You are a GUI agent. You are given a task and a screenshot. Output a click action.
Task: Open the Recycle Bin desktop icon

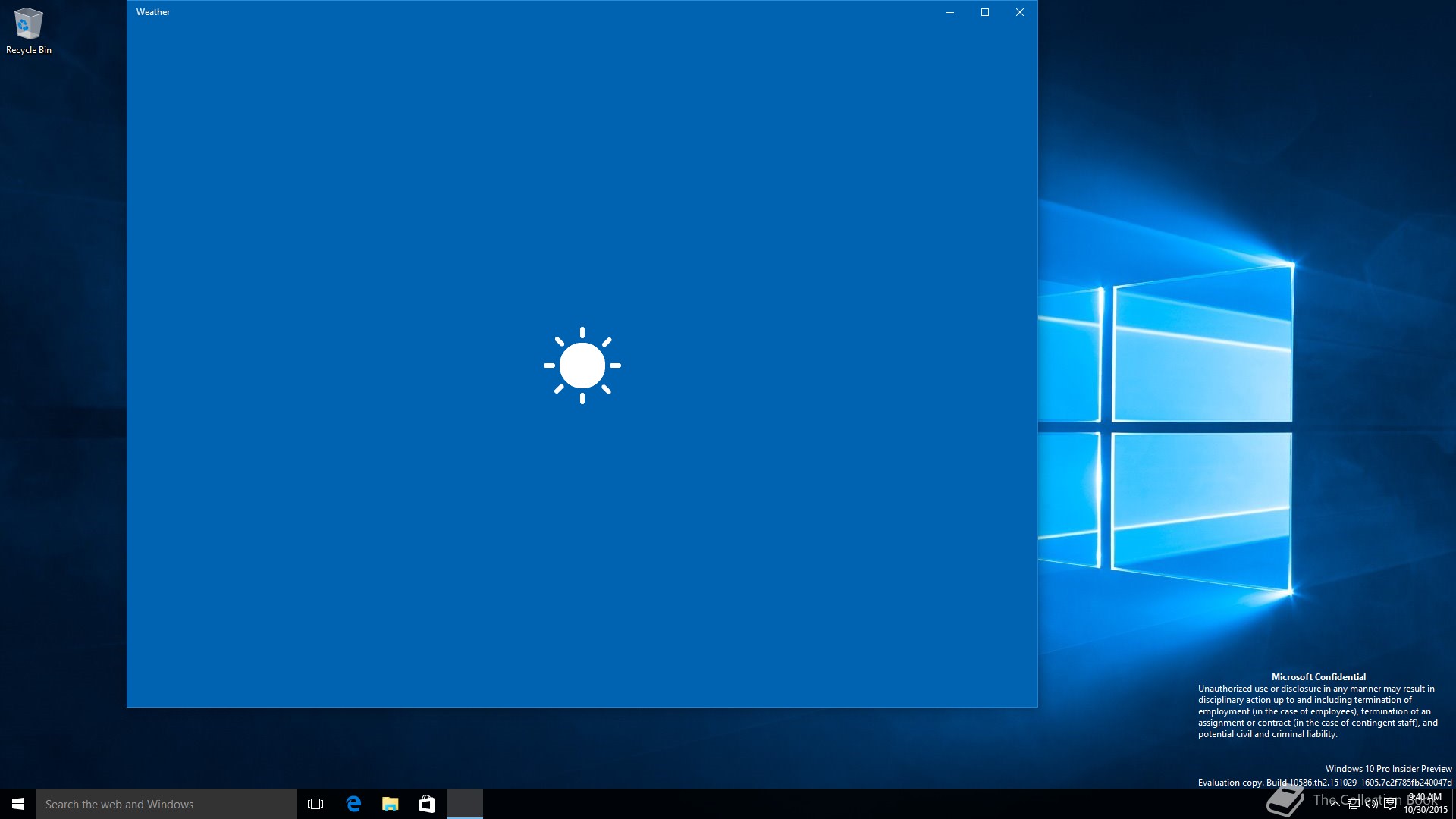29,31
